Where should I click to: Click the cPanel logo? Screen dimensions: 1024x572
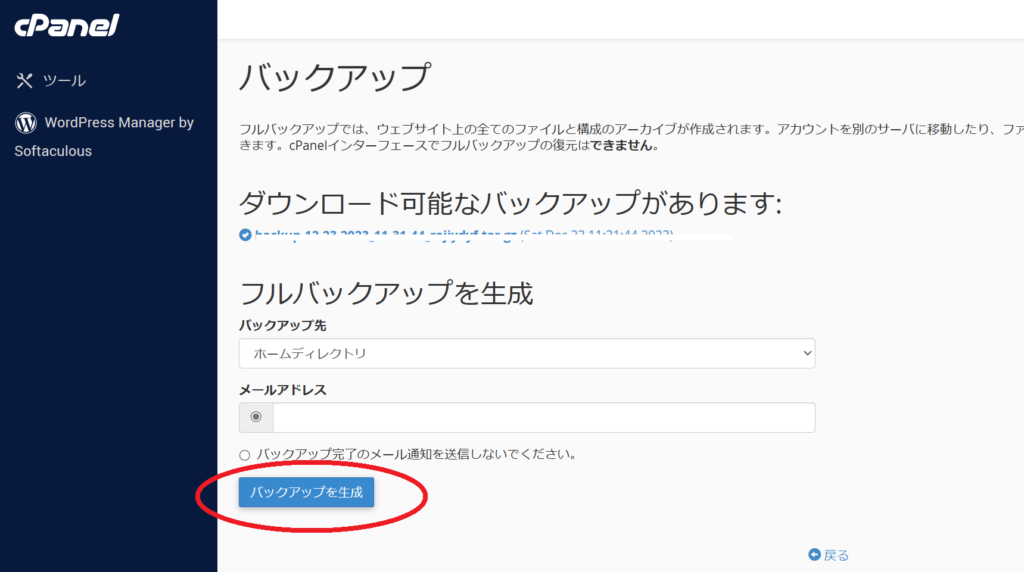tap(66, 26)
